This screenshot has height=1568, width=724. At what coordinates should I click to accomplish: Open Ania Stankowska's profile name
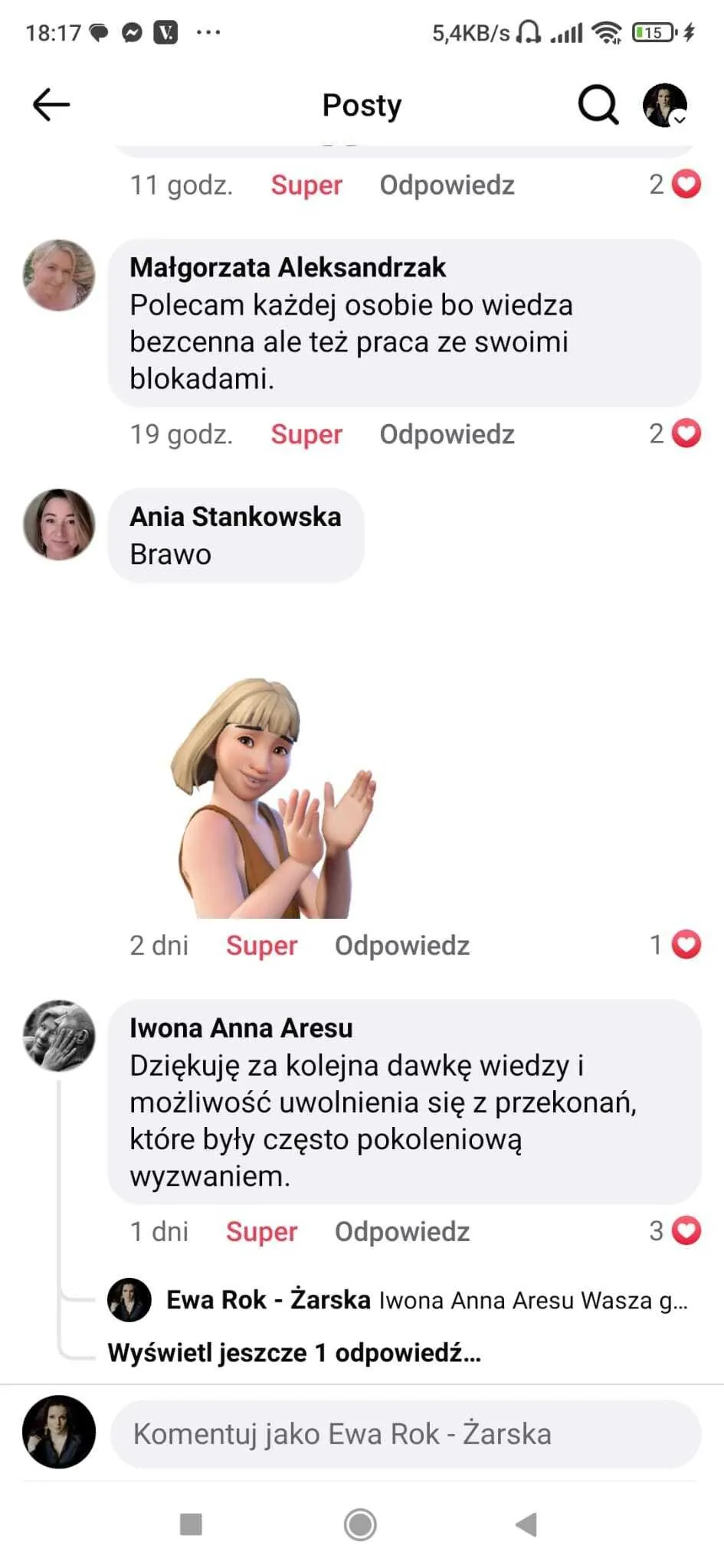[235, 517]
